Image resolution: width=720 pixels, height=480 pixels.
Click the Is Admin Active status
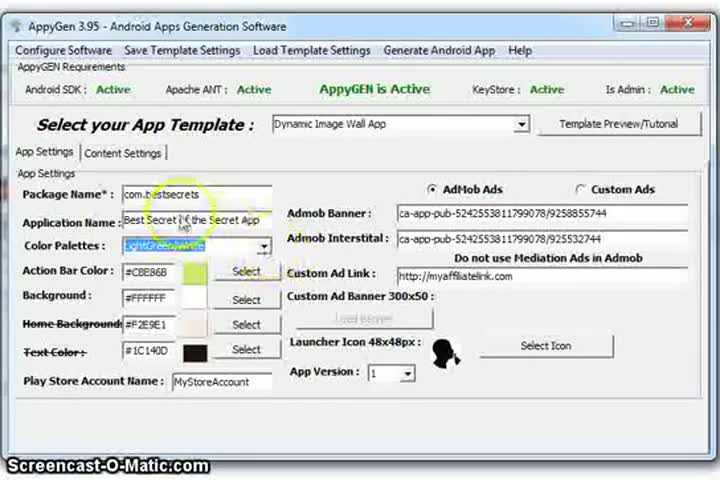[x=677, y=90]
